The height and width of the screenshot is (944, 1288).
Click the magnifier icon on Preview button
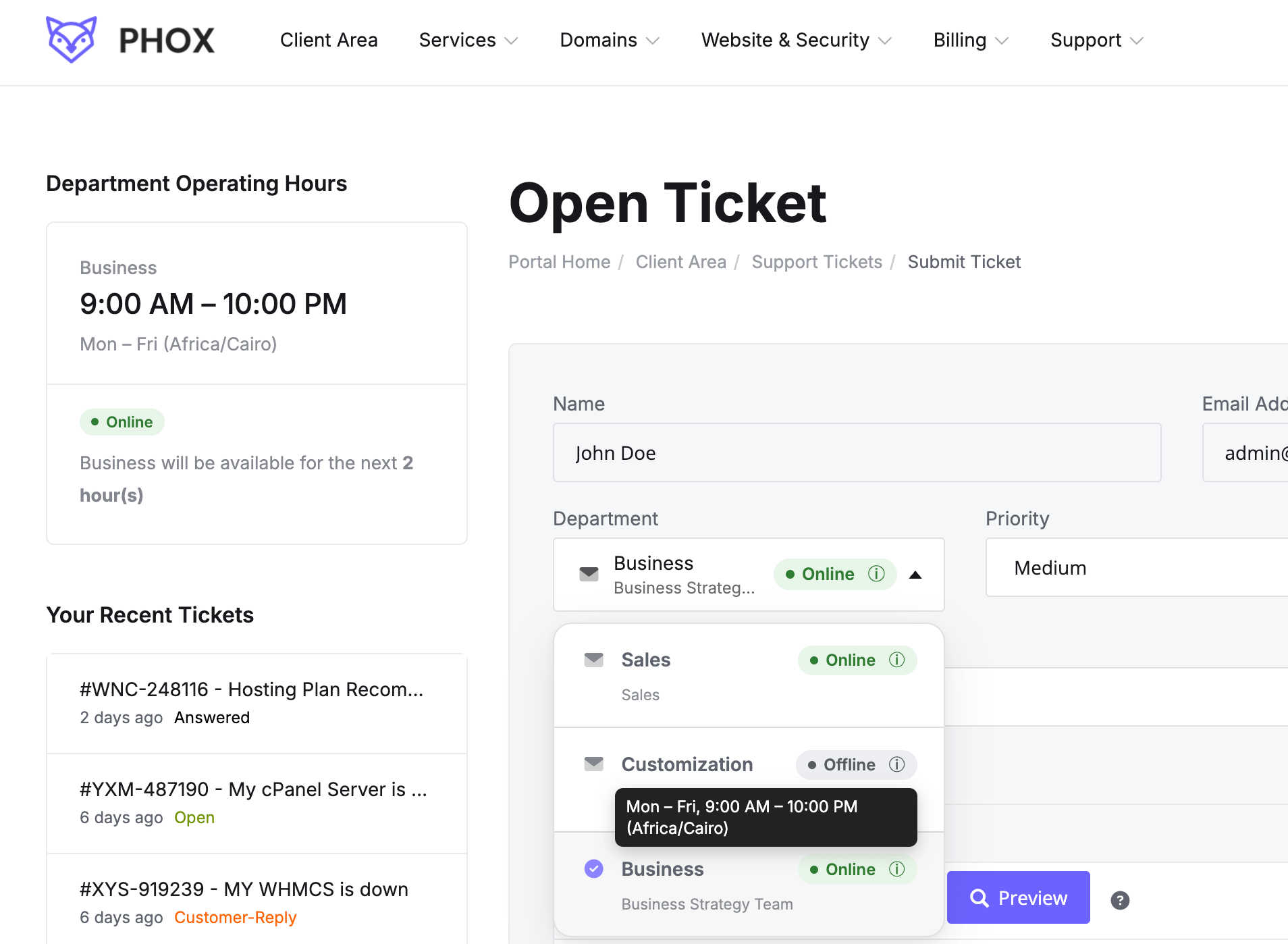tap(979, 898)
